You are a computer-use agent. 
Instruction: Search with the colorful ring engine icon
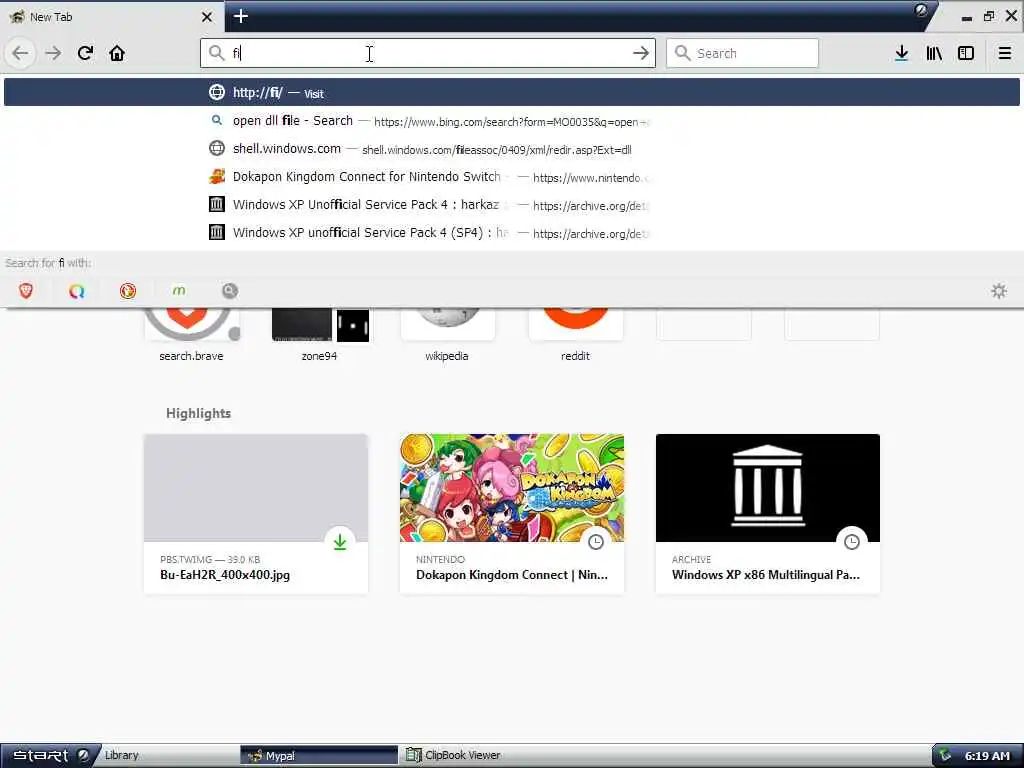(x=77, y=291)
